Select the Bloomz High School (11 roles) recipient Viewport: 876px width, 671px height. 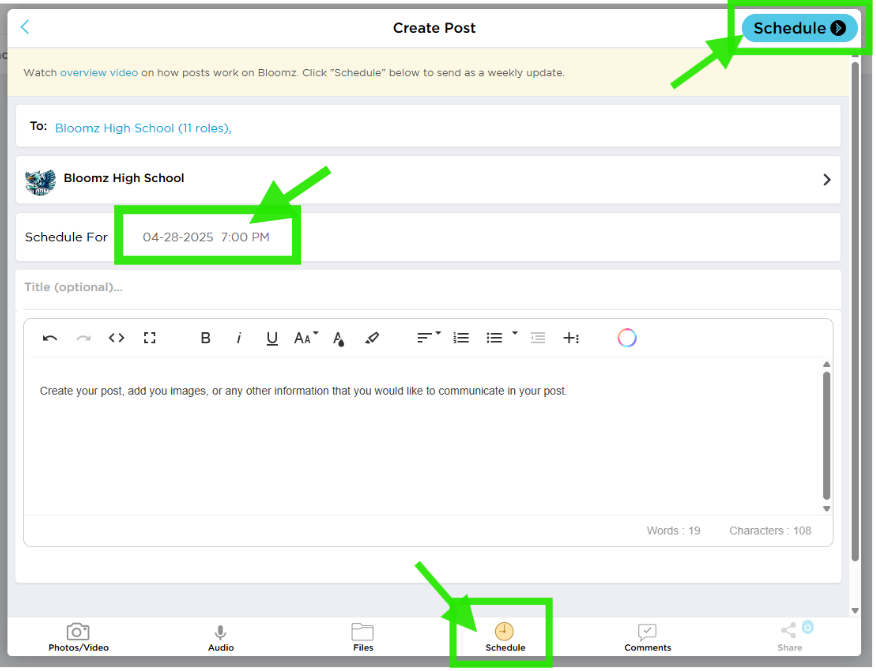pyautogui.click(x=143, y=128)
